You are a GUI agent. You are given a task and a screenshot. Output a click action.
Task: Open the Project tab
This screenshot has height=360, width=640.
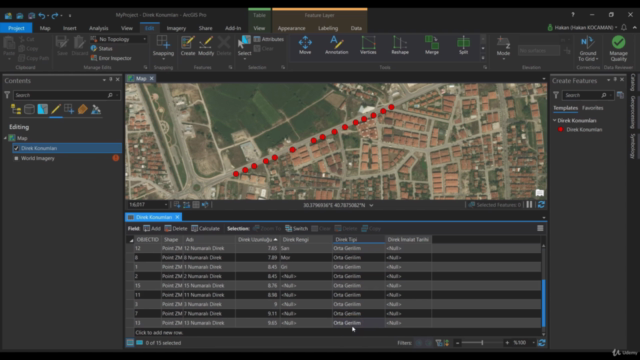(16, 28)
